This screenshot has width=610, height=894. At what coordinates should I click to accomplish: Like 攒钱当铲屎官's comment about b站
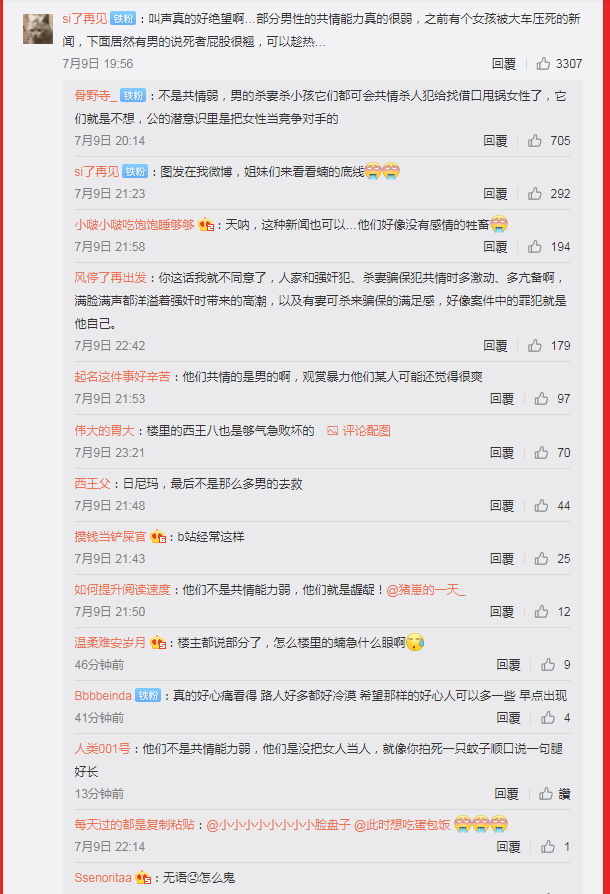(x=541, y=558)
